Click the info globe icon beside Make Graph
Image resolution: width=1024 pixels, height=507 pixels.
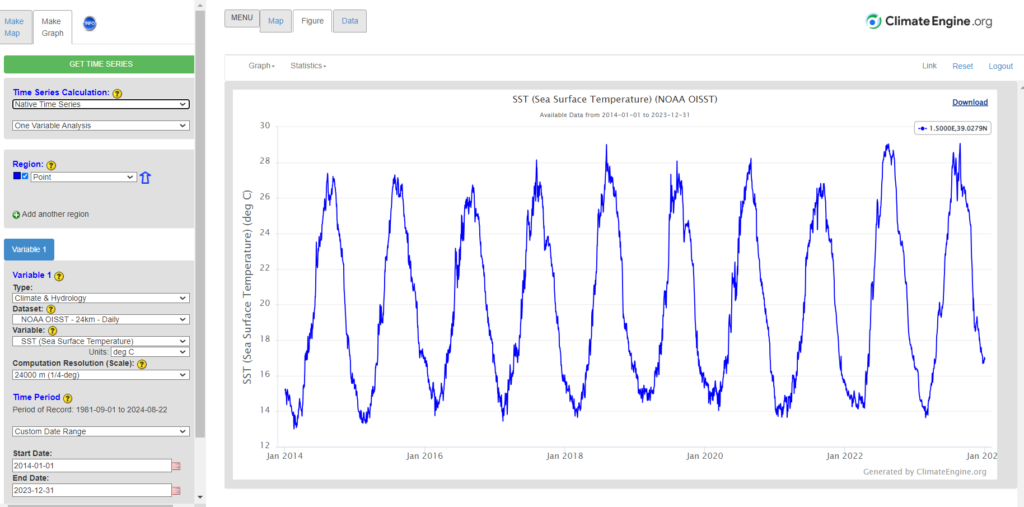89,23
